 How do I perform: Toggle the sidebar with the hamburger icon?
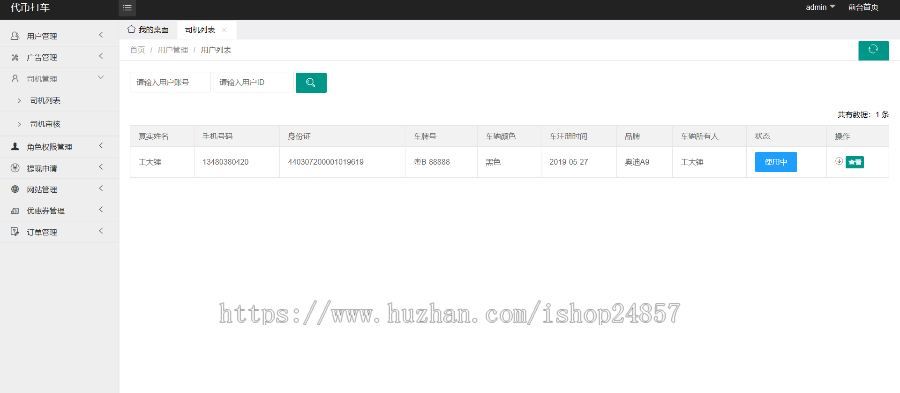[127, 8]
